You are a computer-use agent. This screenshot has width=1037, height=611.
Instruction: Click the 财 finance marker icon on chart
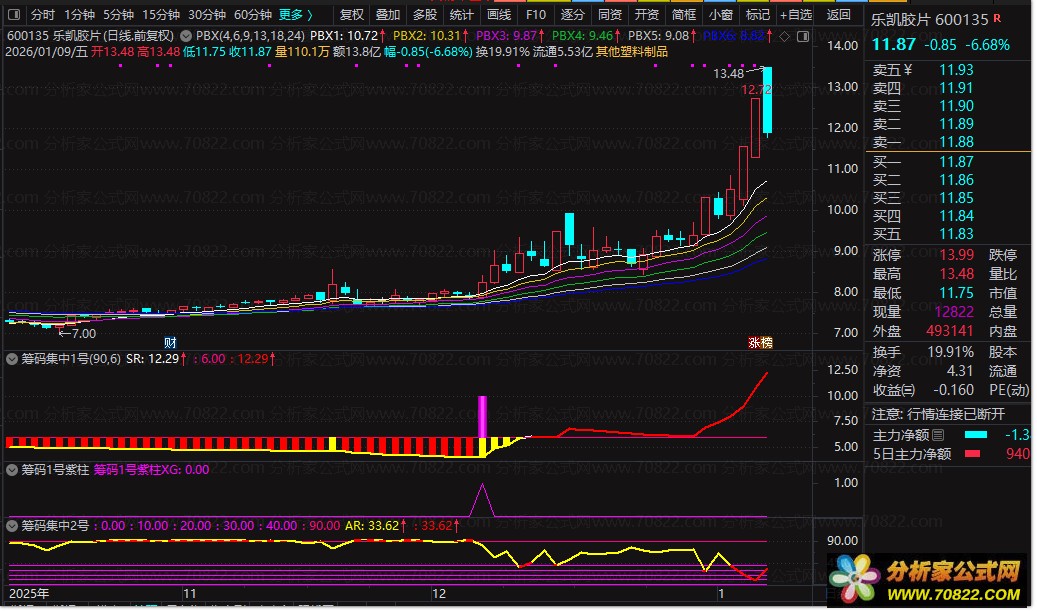pos(170,342)
